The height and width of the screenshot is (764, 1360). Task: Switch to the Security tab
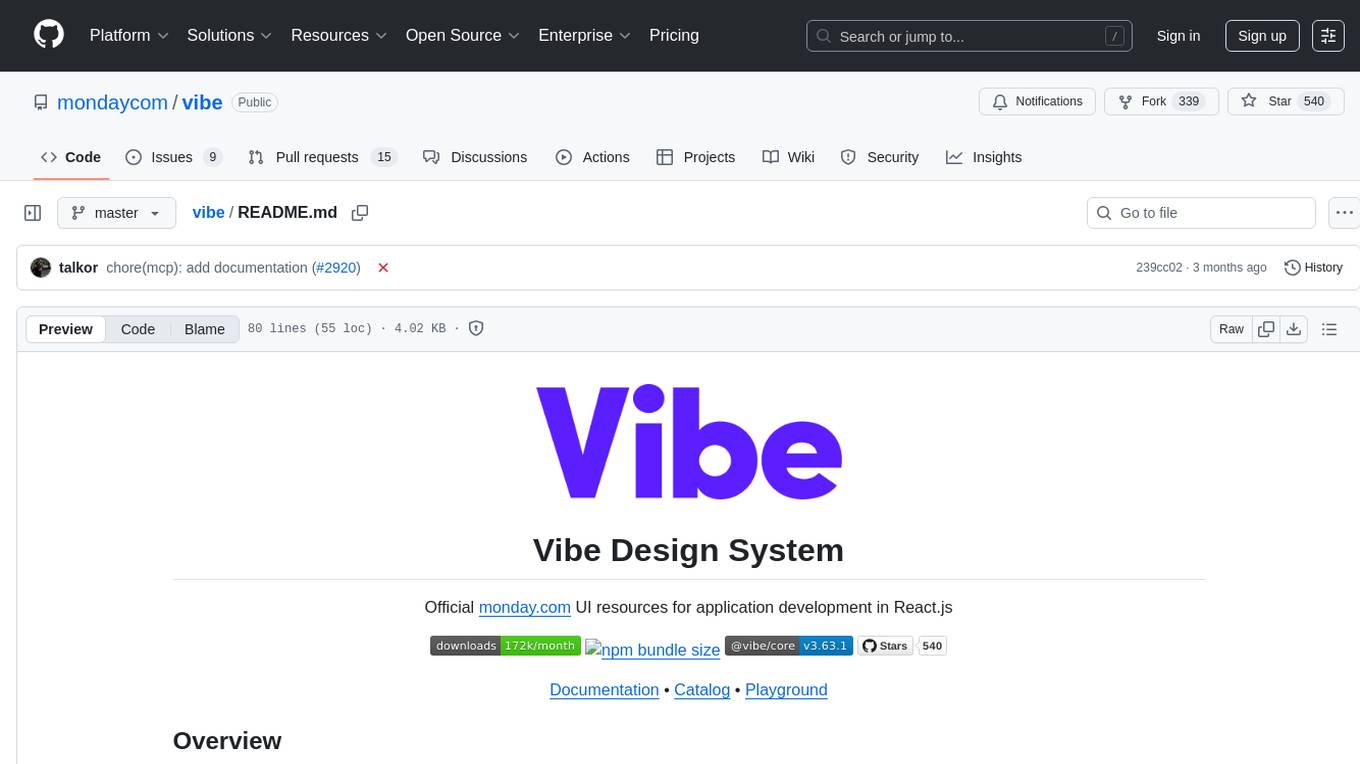tap(879, 157)
